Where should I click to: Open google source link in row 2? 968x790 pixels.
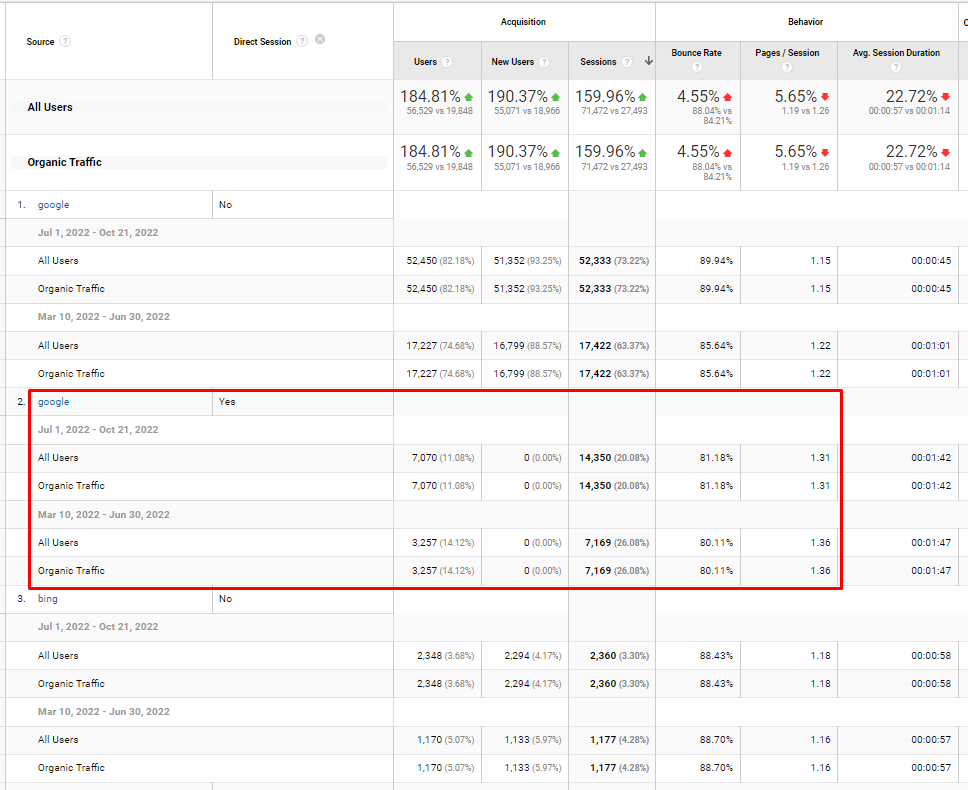click(54, 401)
